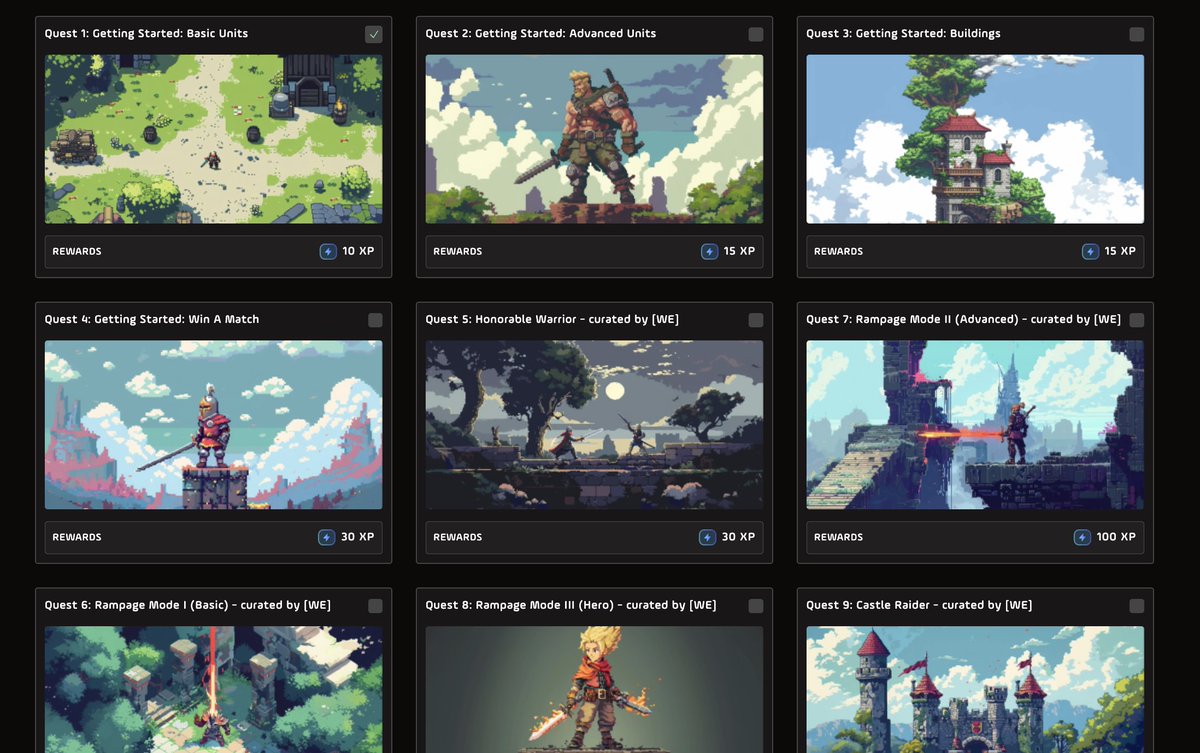Image resolution: width=1200 pixels, height=753 pixels.
Task: Click the REWARDS label under Quest 3
Action: tap(839, 252)
